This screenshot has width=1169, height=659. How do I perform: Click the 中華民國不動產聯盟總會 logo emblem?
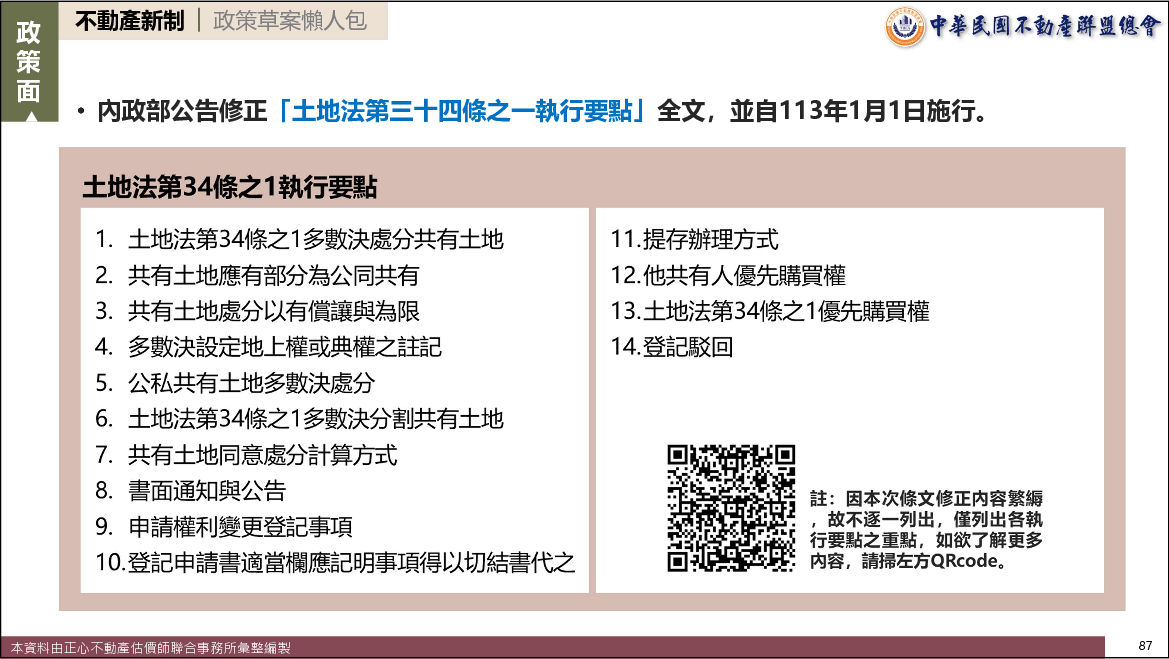(x=905, y=25)
